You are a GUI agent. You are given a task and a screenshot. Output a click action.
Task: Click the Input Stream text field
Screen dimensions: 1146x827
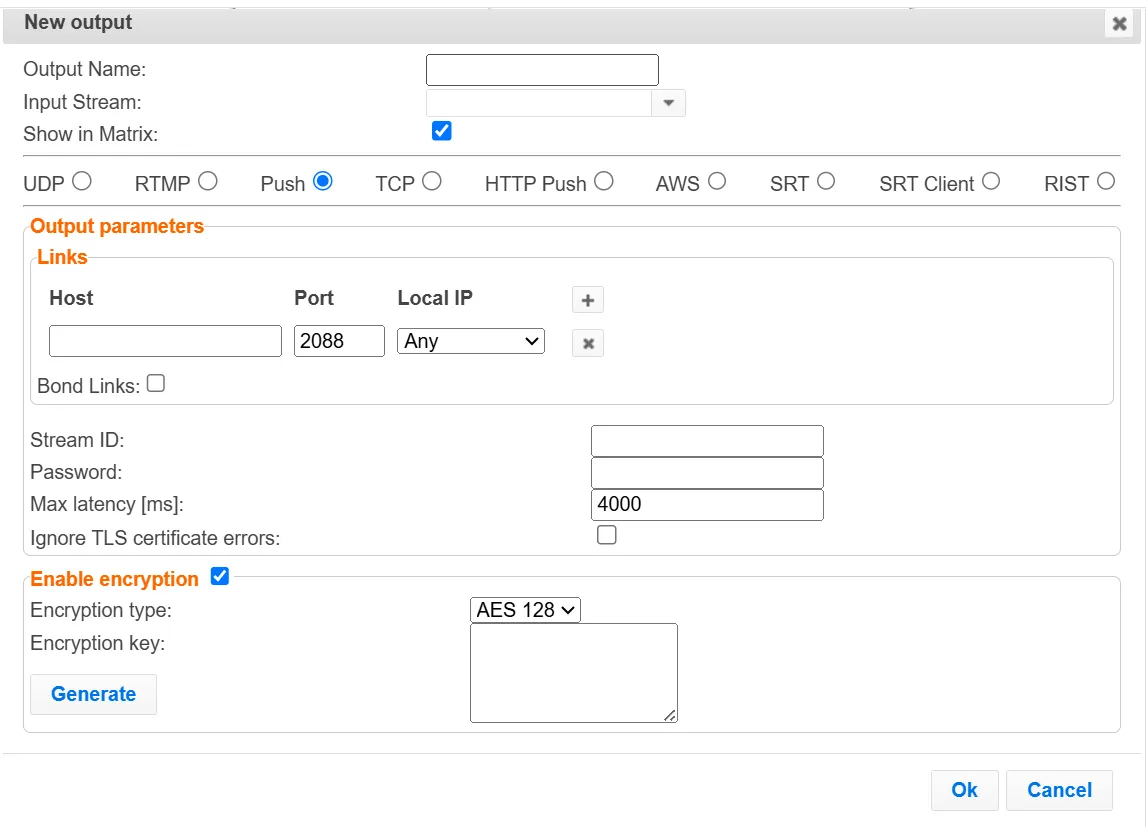(x=539, y=103)
